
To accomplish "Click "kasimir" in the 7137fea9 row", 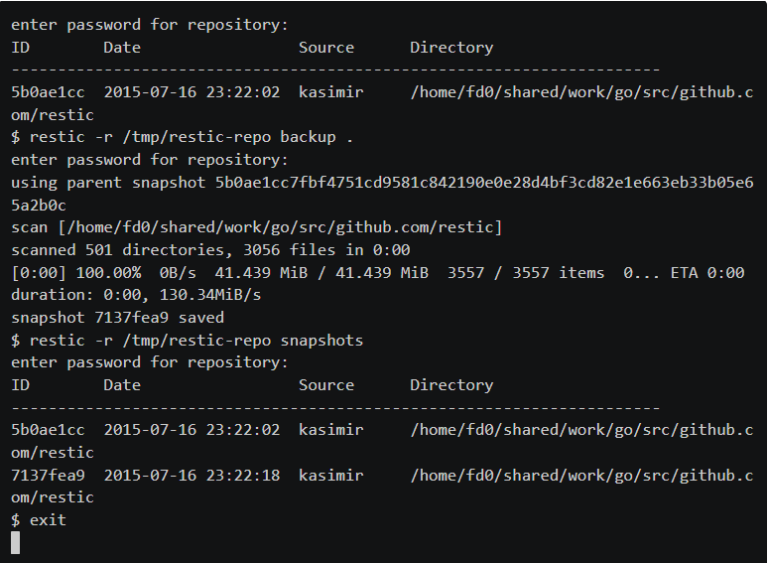I will pyautogui.click(x=330, y=475).
